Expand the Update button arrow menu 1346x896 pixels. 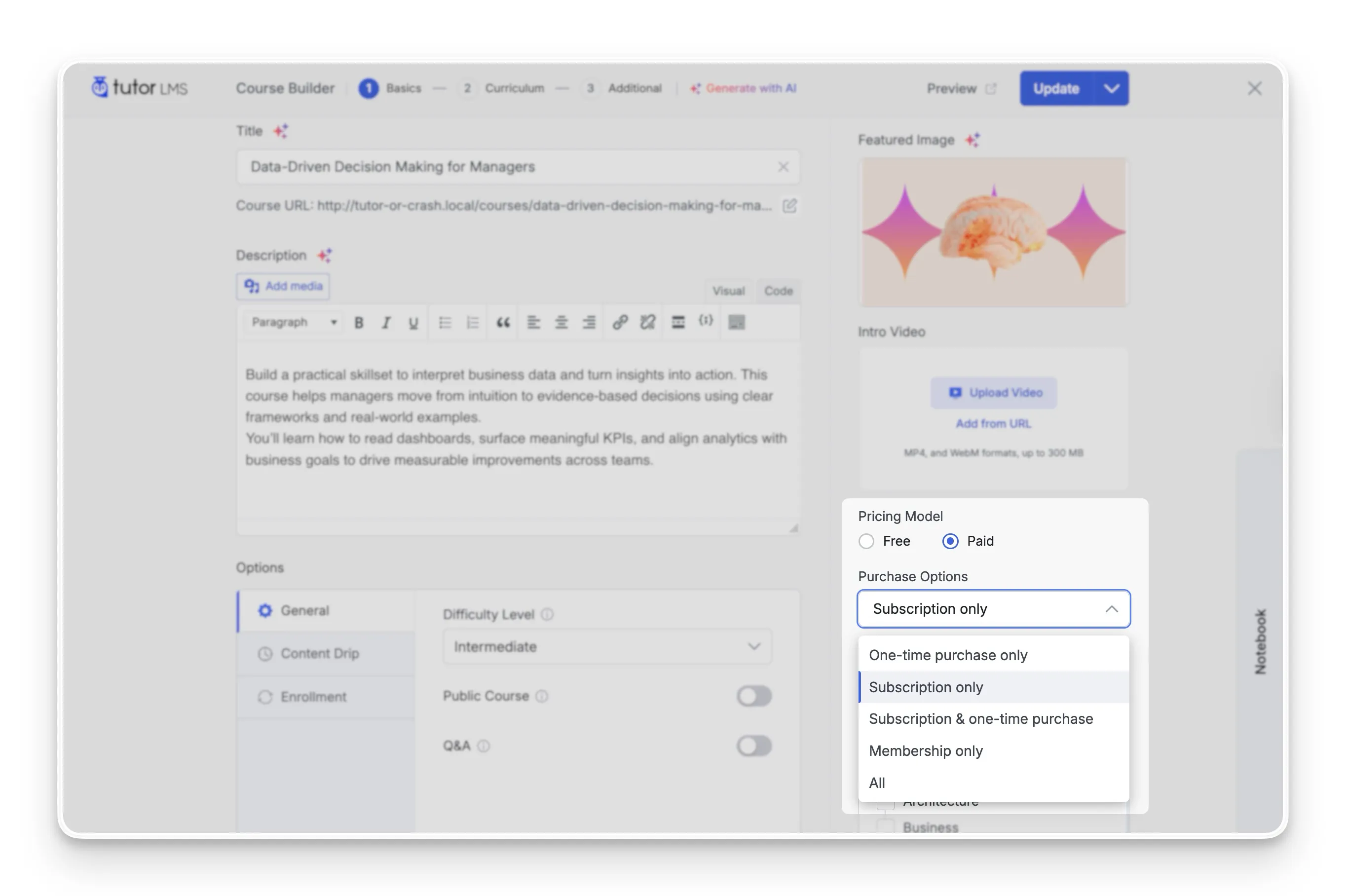pyautogui.click(x=1111, y=89)
